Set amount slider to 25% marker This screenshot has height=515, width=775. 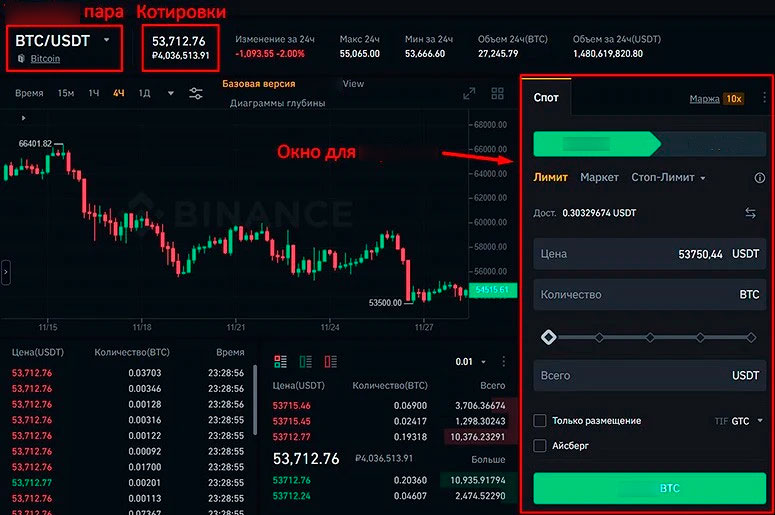(599, 338)
